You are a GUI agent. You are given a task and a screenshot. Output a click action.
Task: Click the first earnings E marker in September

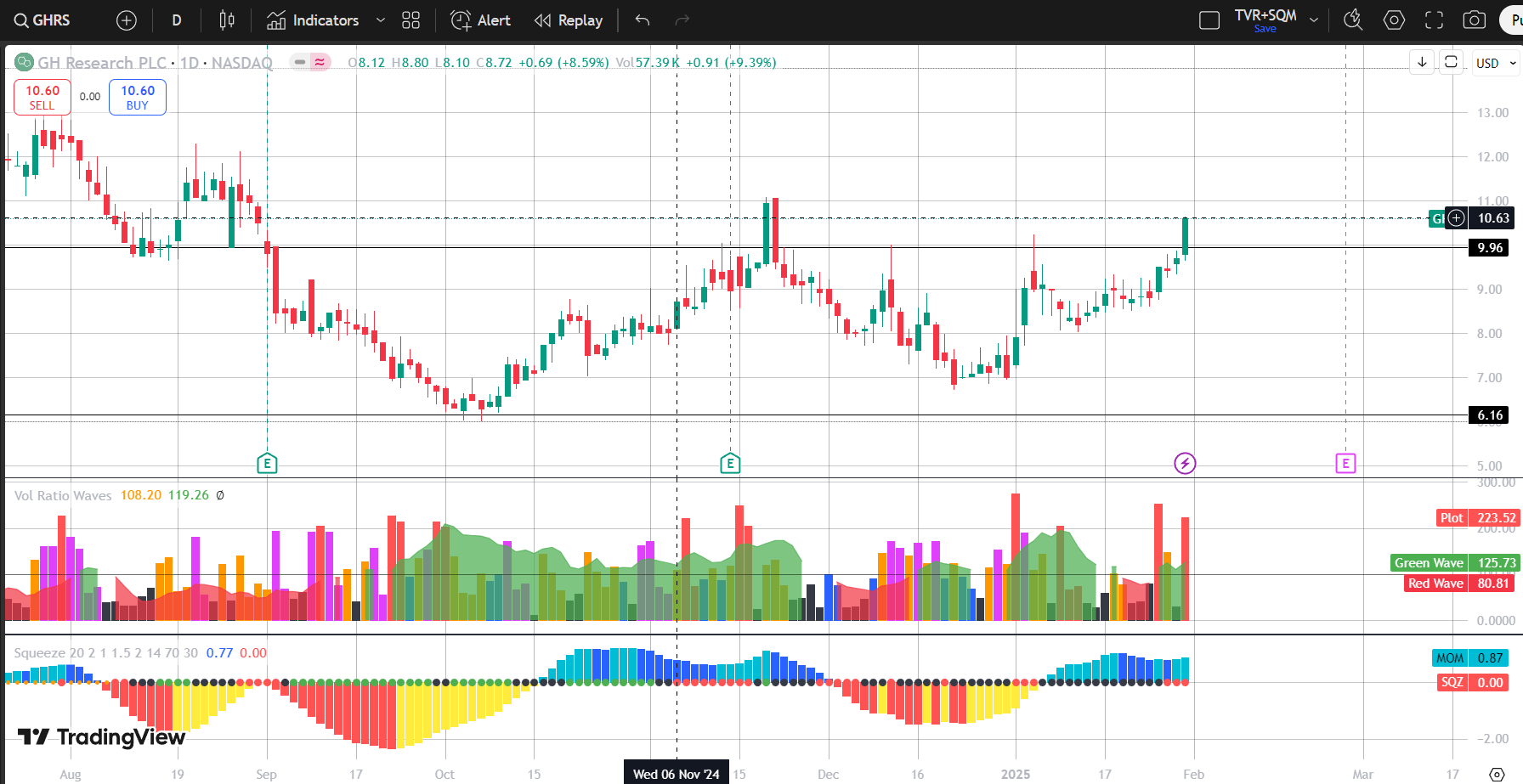click(x=267, y=463)
